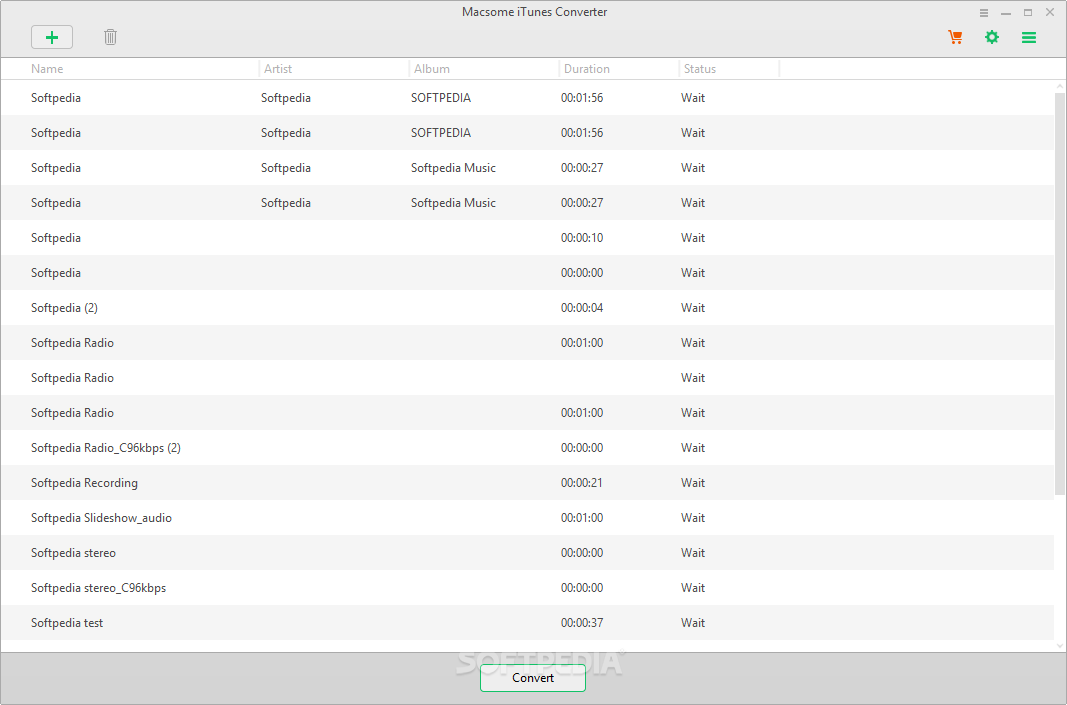Click the 00:00:10 duration cell
Viewport: 1067px width, 705px height.
tap(582, 237)
